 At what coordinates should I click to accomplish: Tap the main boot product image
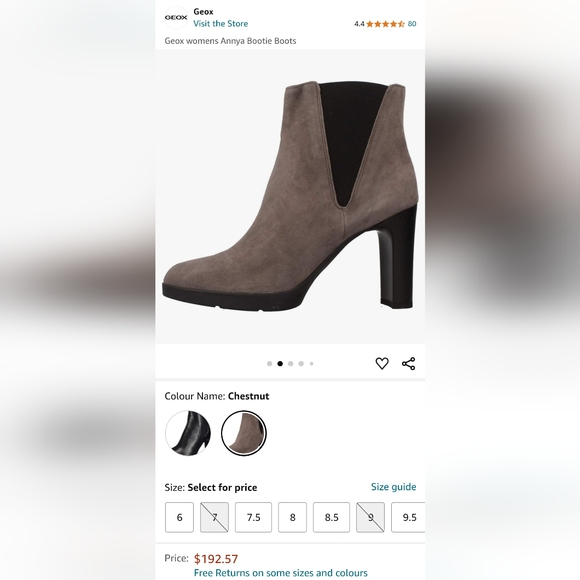pos(290,196)
